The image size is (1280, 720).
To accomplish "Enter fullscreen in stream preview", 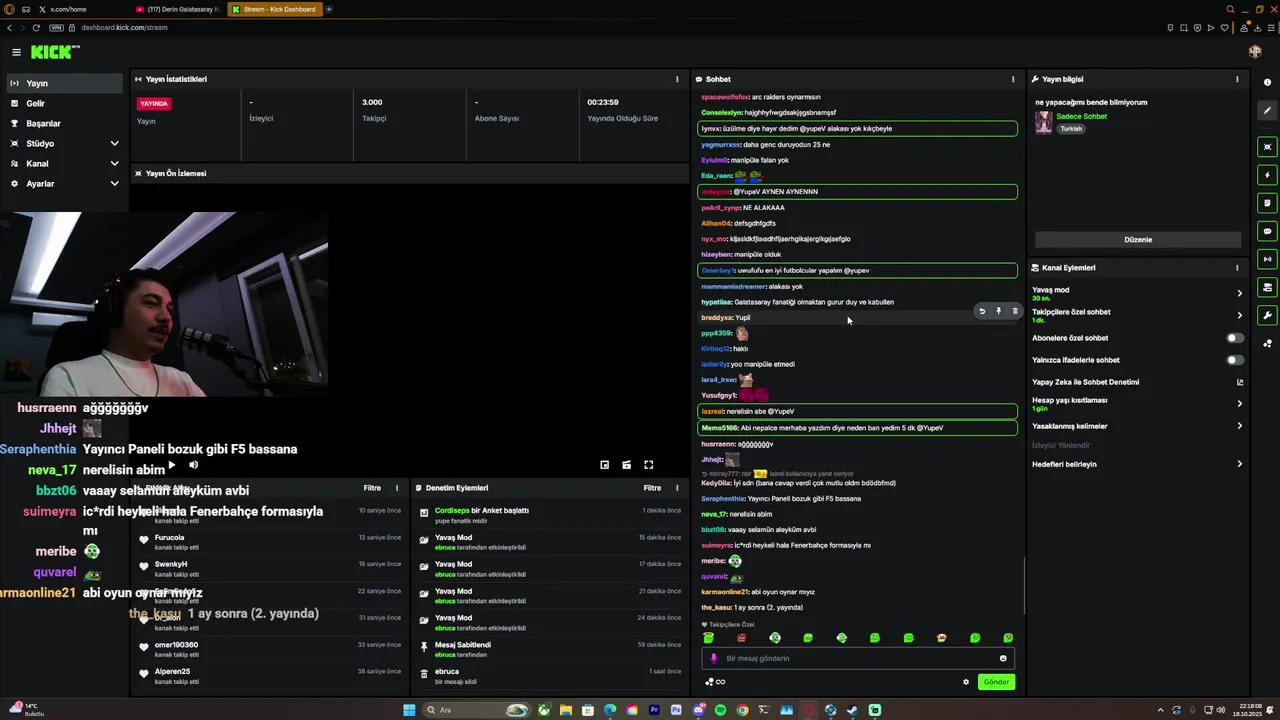I will [x=648, y=465].
